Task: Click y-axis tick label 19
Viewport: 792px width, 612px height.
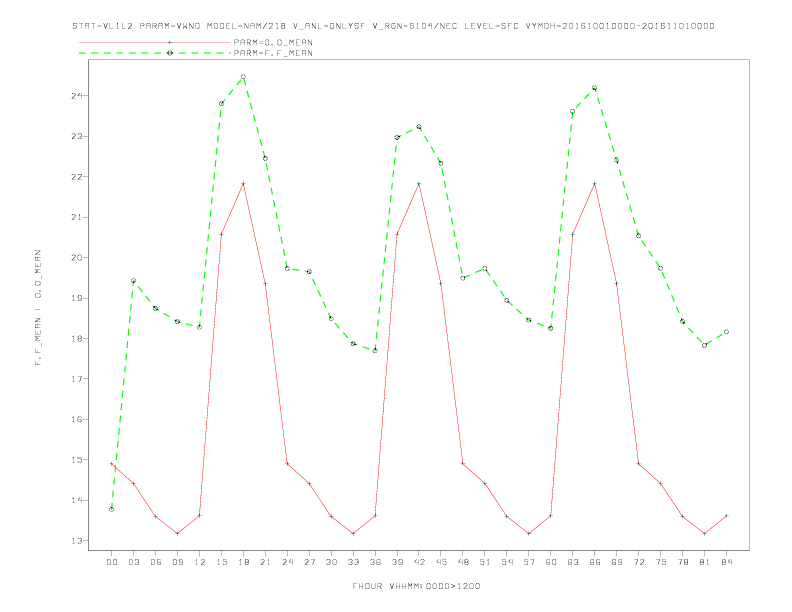Action: pos(77,298)
